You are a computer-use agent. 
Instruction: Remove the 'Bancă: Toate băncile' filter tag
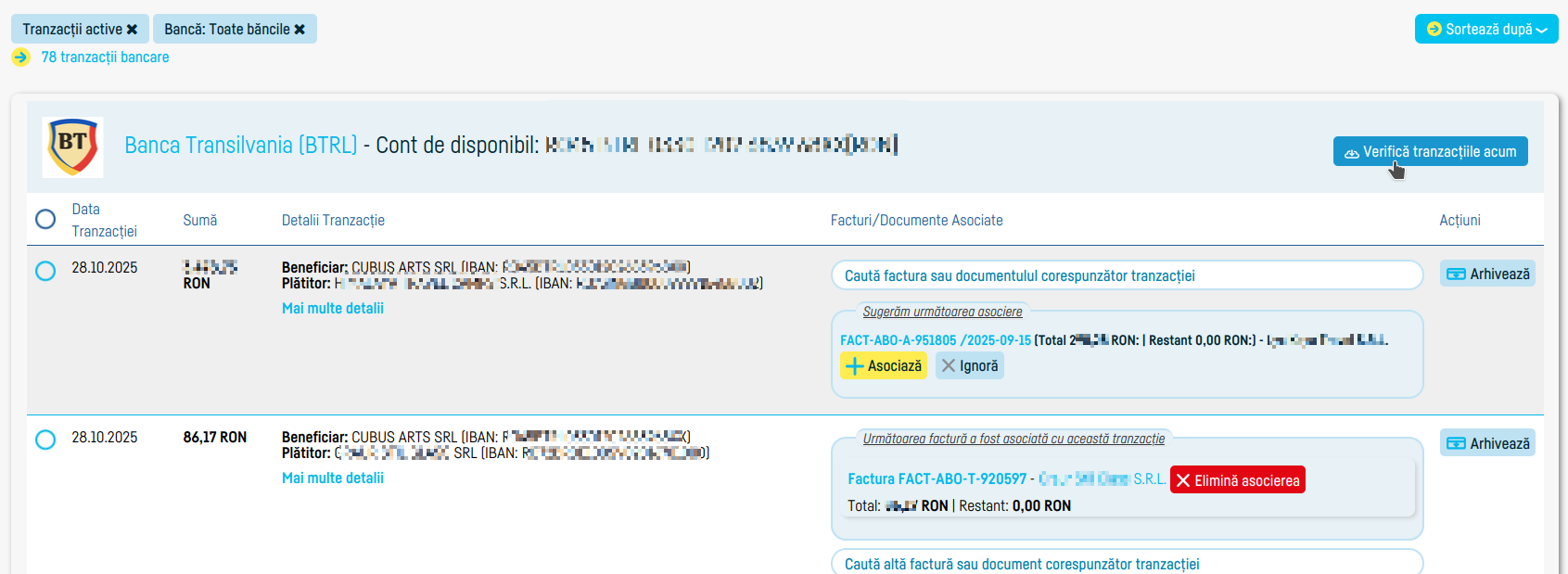point(300,30)
